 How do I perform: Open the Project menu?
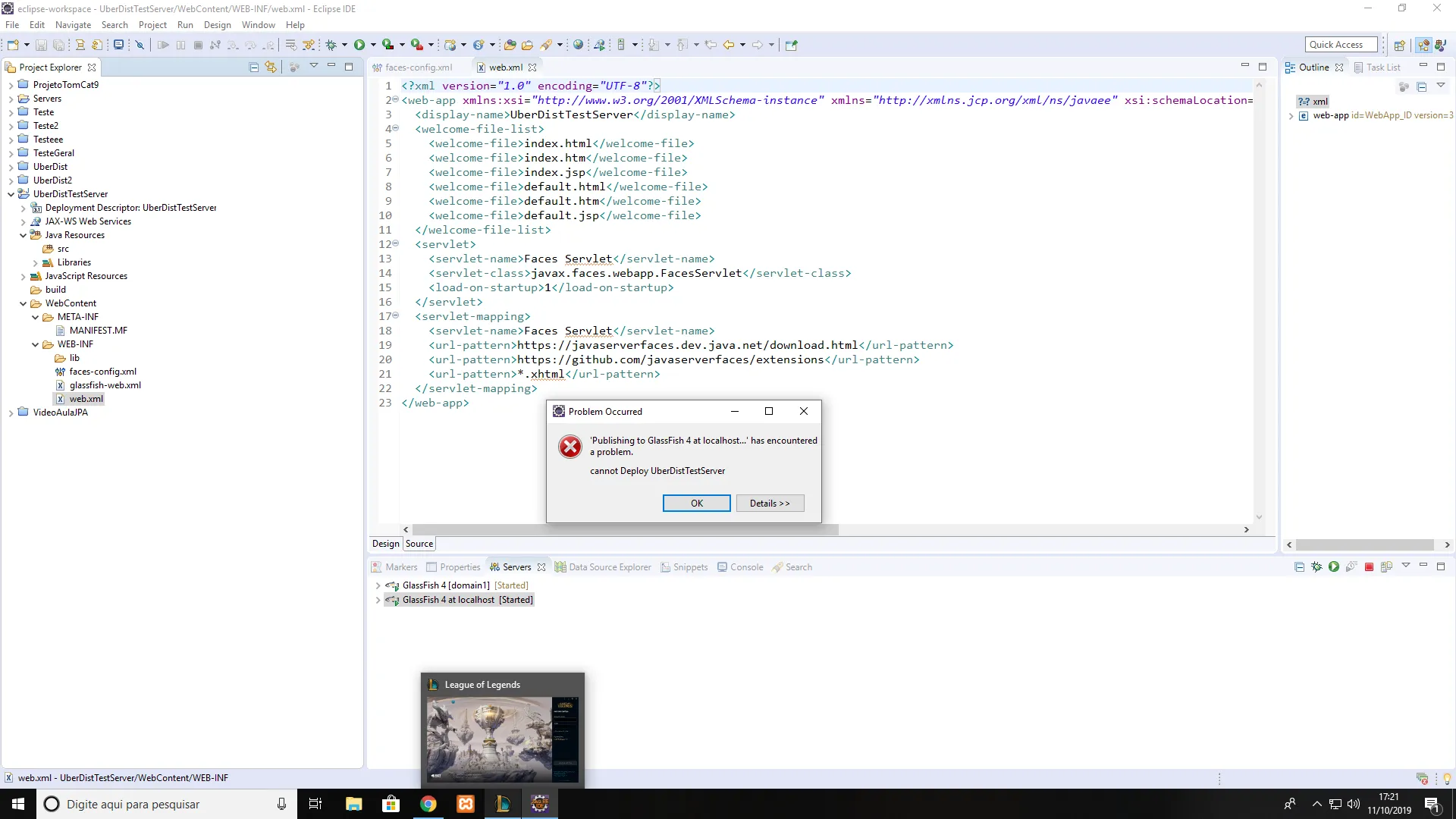click(152, 25)
